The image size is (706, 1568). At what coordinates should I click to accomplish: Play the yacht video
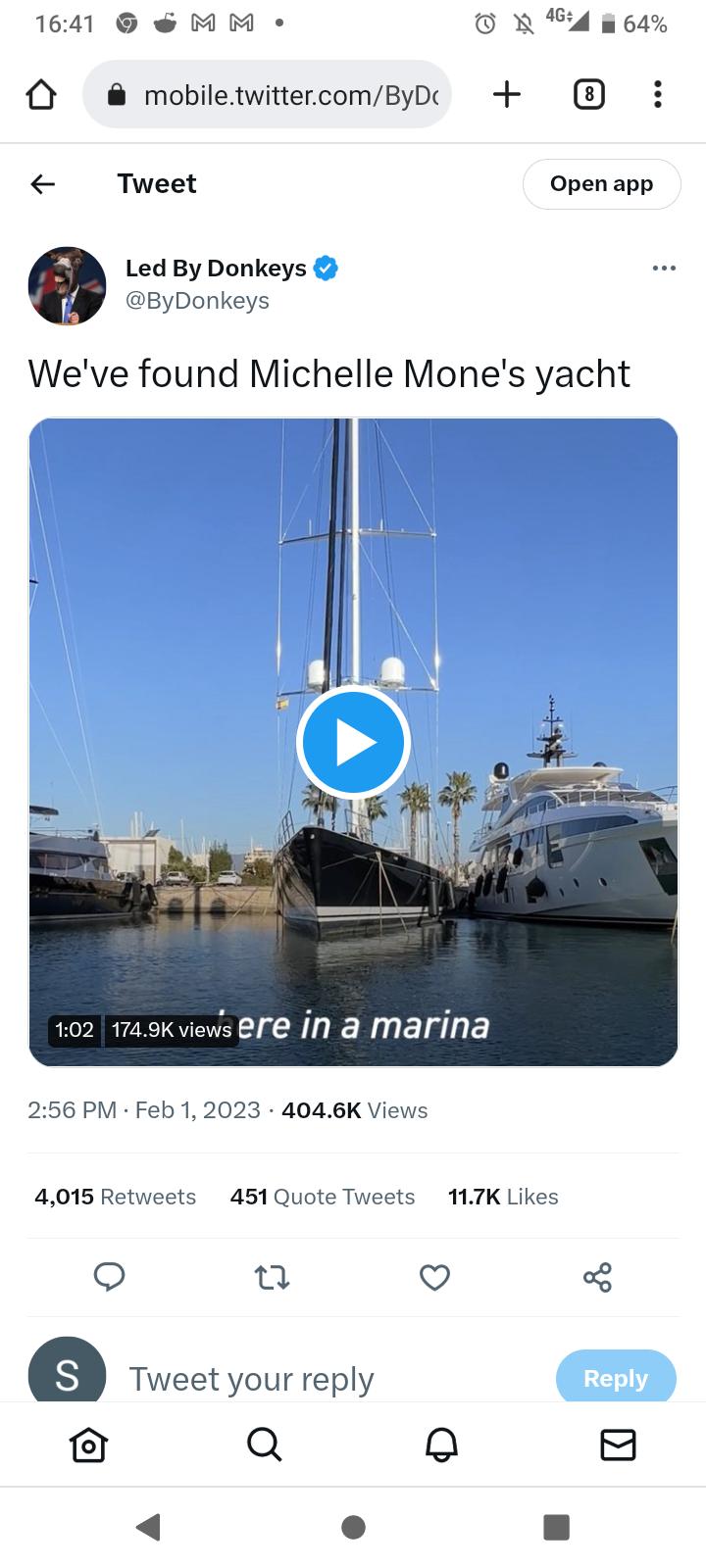coord(353,742)
